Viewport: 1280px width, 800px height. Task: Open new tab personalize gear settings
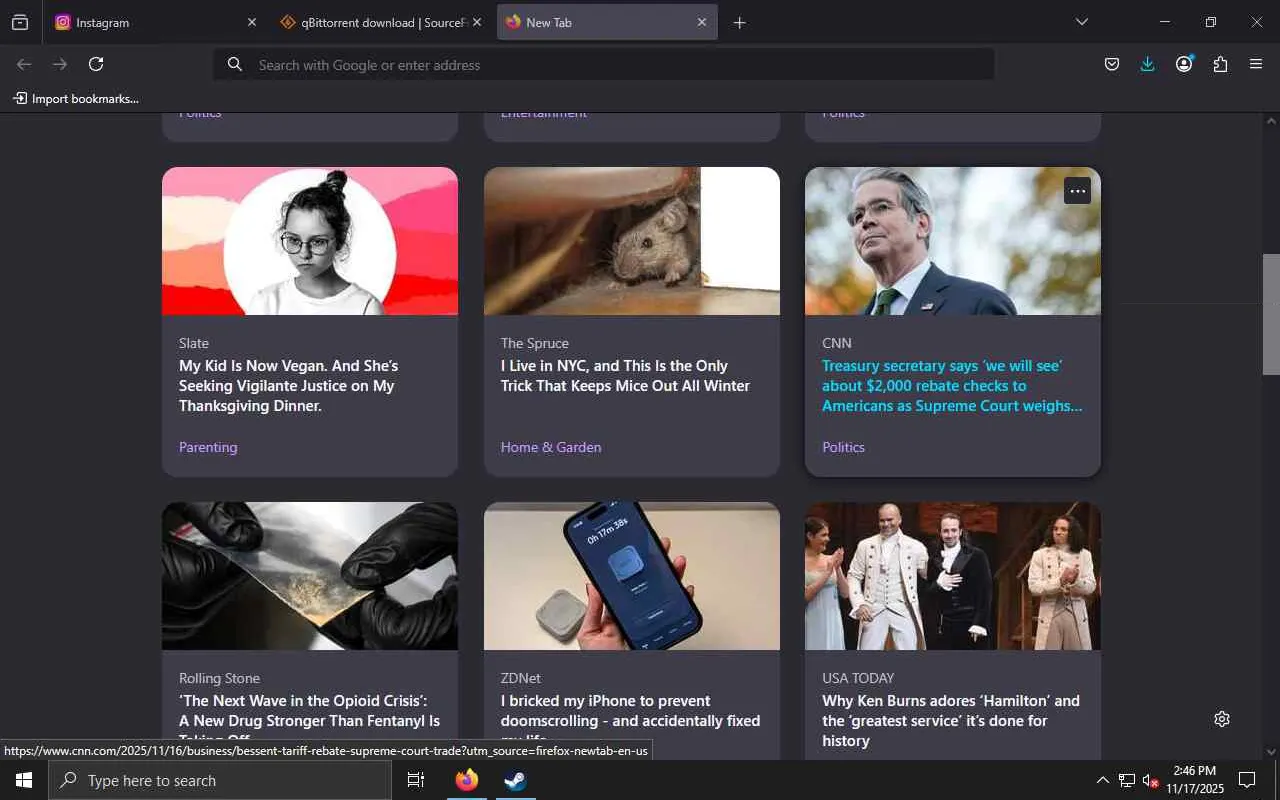point(1222,719)
